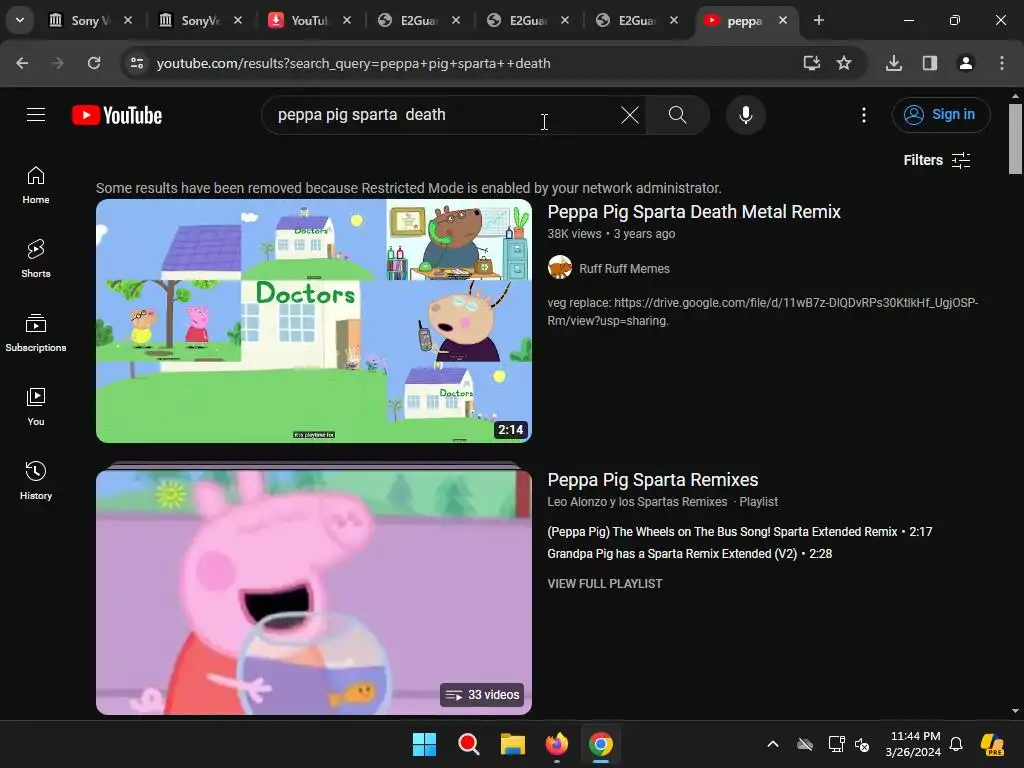Open the You section in the sidebar
The height and width of the screenshot is (768, 1024).
coord(36,407)
